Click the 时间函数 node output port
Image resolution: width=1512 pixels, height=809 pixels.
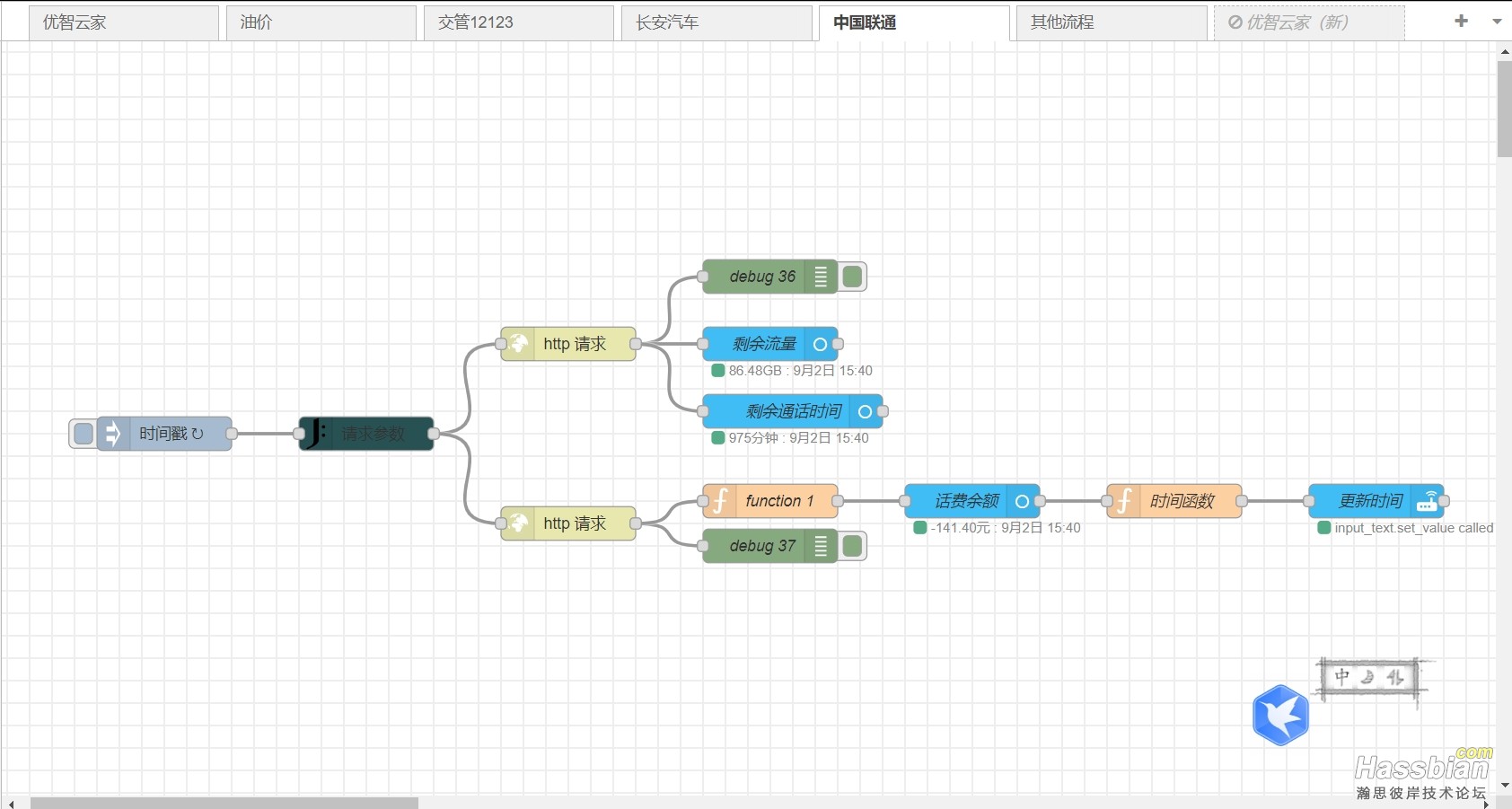1242,501
